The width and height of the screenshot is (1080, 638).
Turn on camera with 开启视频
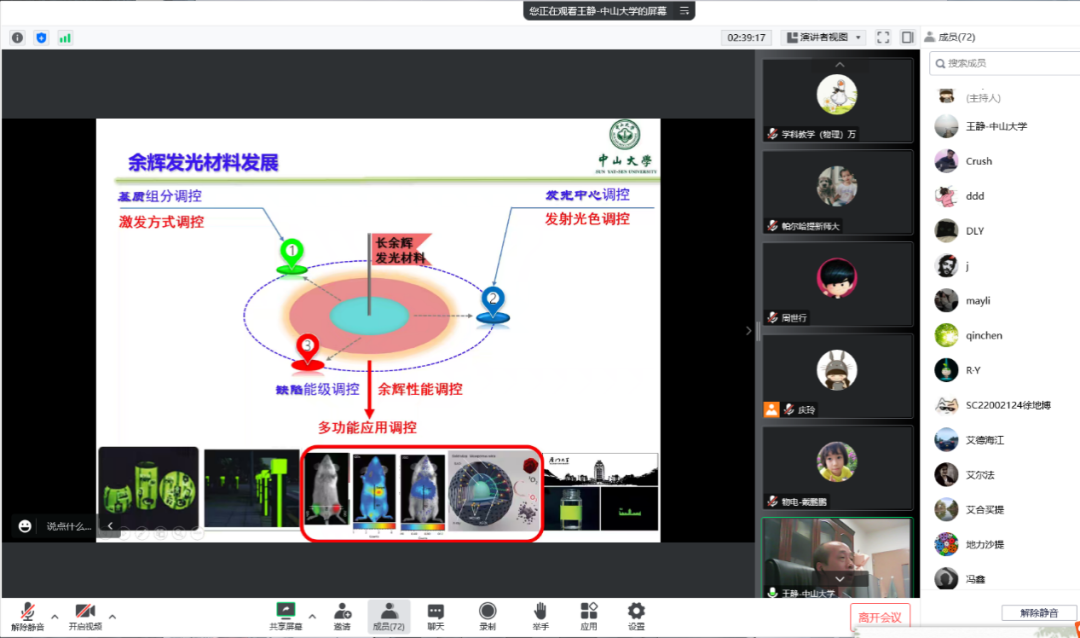(85, 616)
